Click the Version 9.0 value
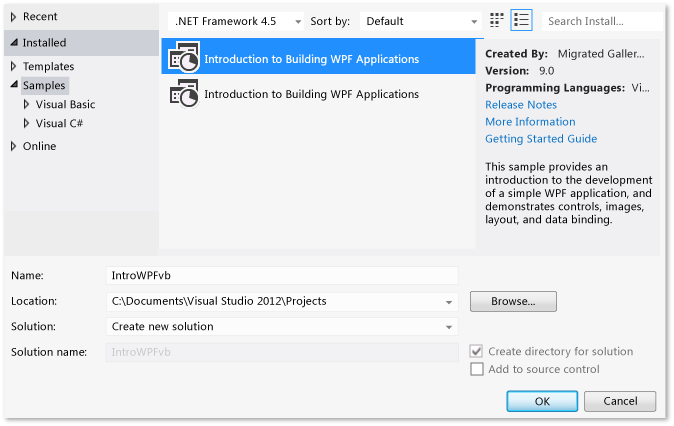This screenshot has height=426, width=674. [546, 71]
